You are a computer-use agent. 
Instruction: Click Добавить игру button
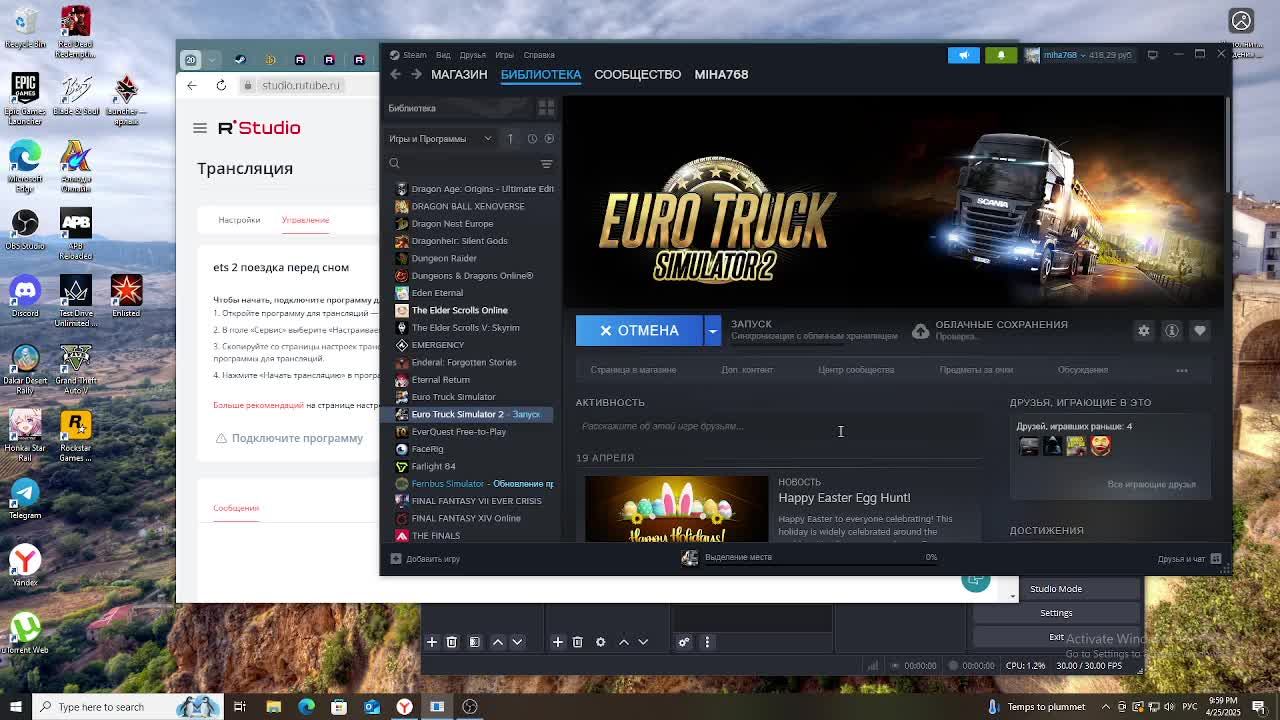coord(425,559)
